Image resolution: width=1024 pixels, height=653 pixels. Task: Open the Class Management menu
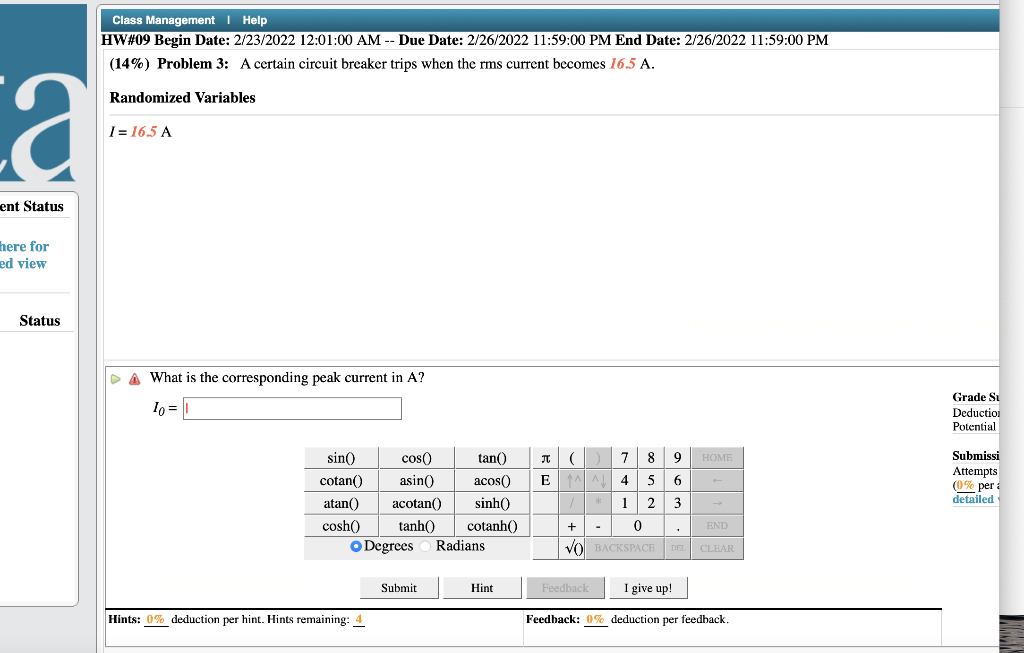(x=161, y=19)
